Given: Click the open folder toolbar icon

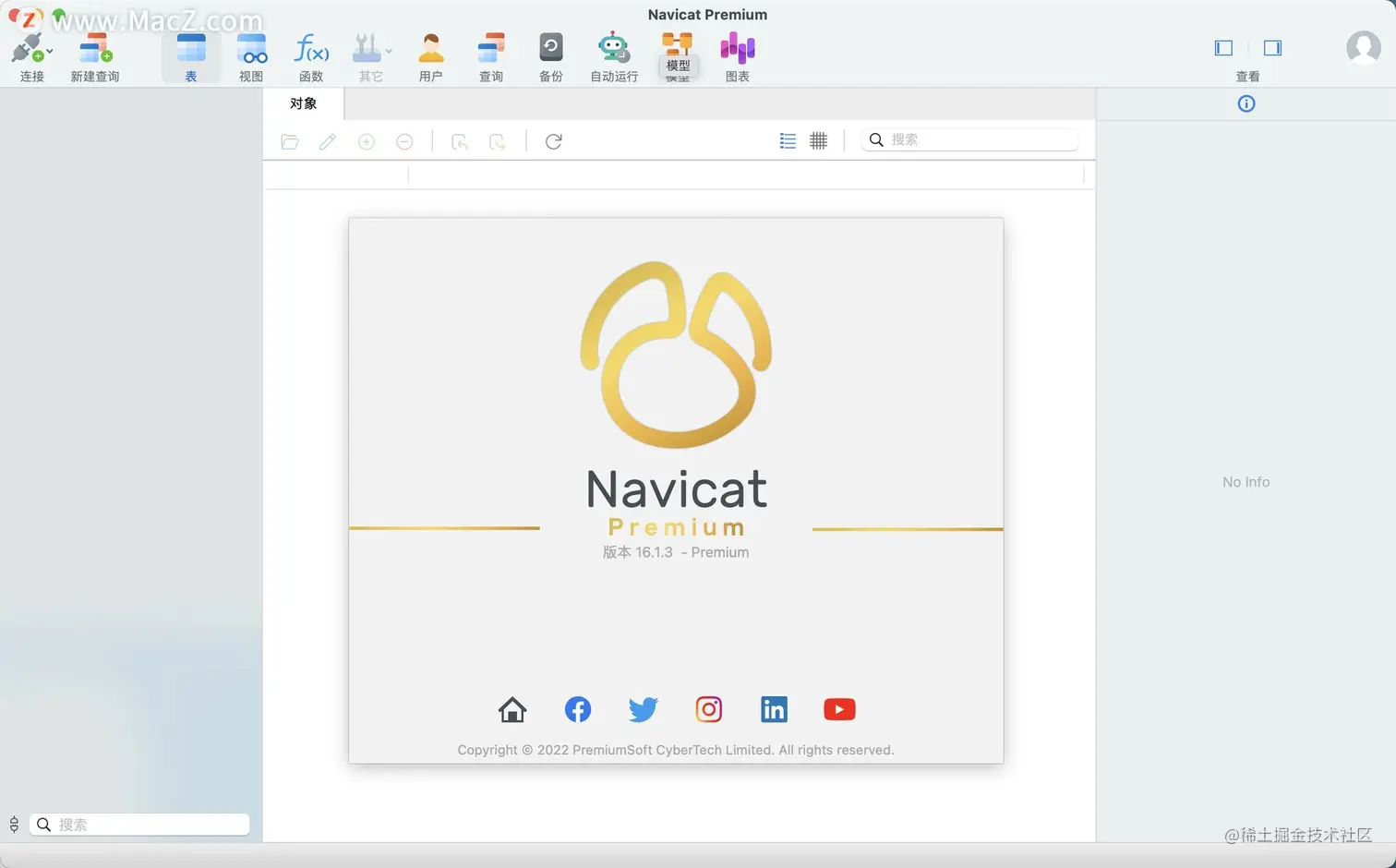Looking at the screenshot, I should click(x=290, y=141).
